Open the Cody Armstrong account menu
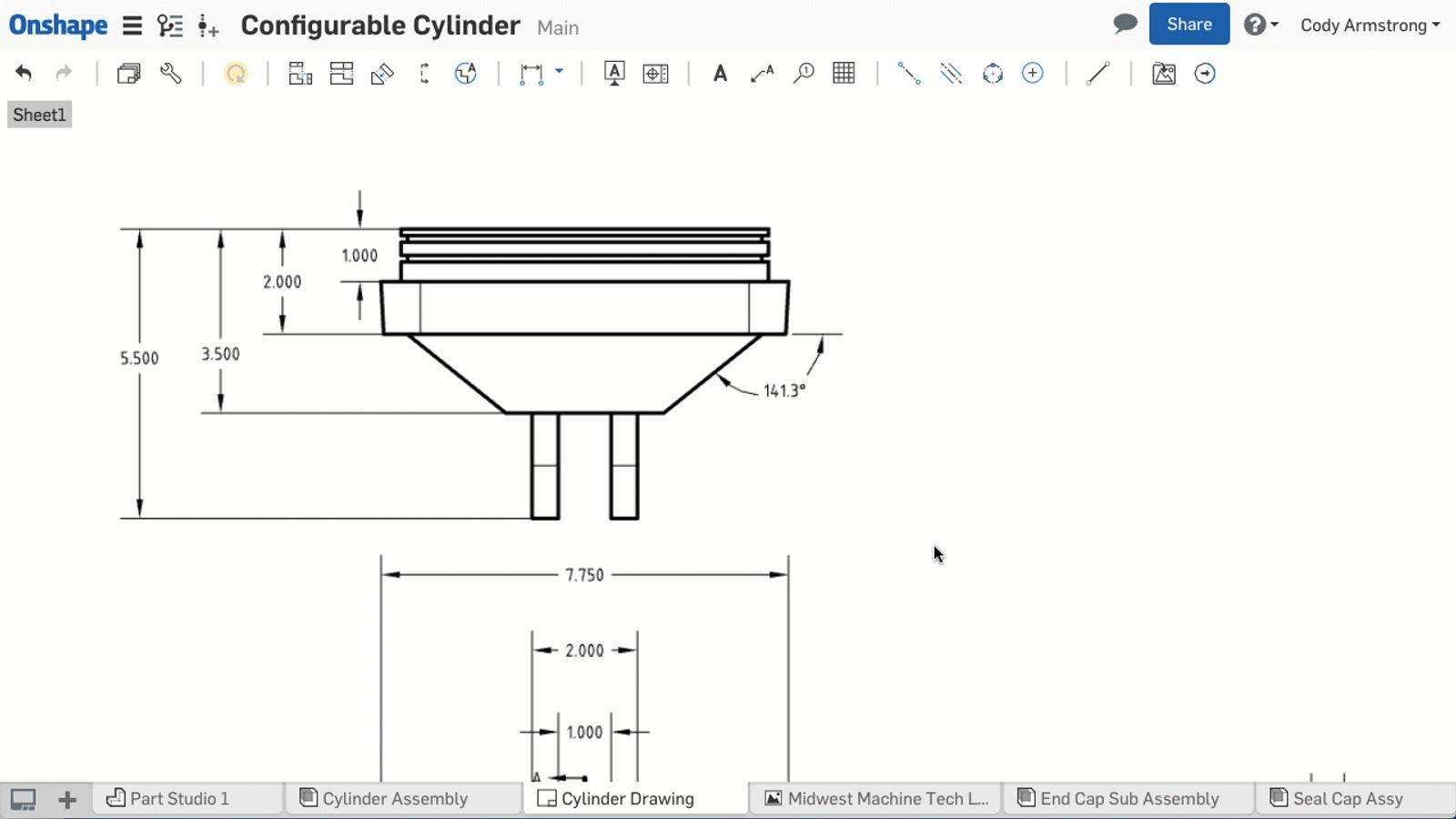This screenshot has height=819, width=1456. point(1370,25)
